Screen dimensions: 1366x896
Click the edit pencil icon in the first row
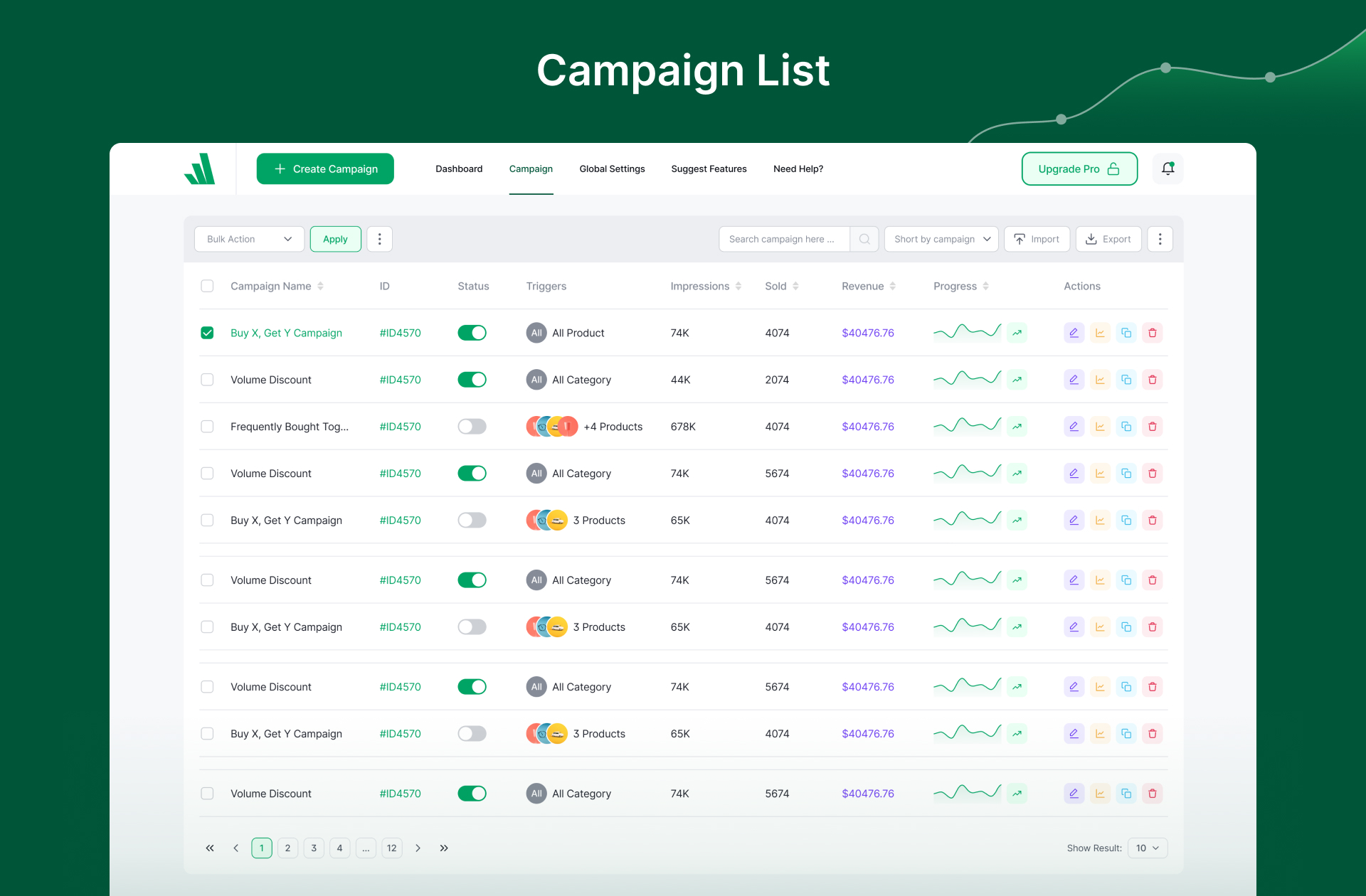(1074, 333)
